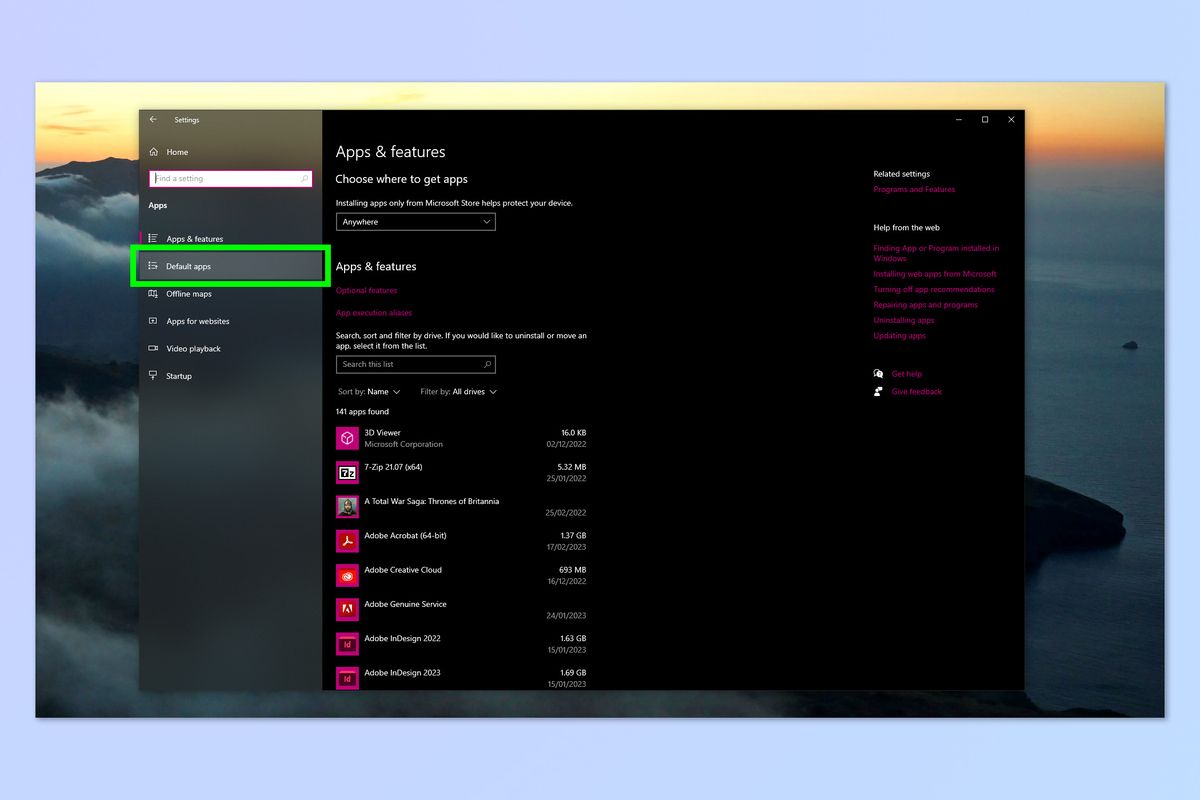
Task: Open Offline maps via its book icon
Action: [x=152, y=293]
